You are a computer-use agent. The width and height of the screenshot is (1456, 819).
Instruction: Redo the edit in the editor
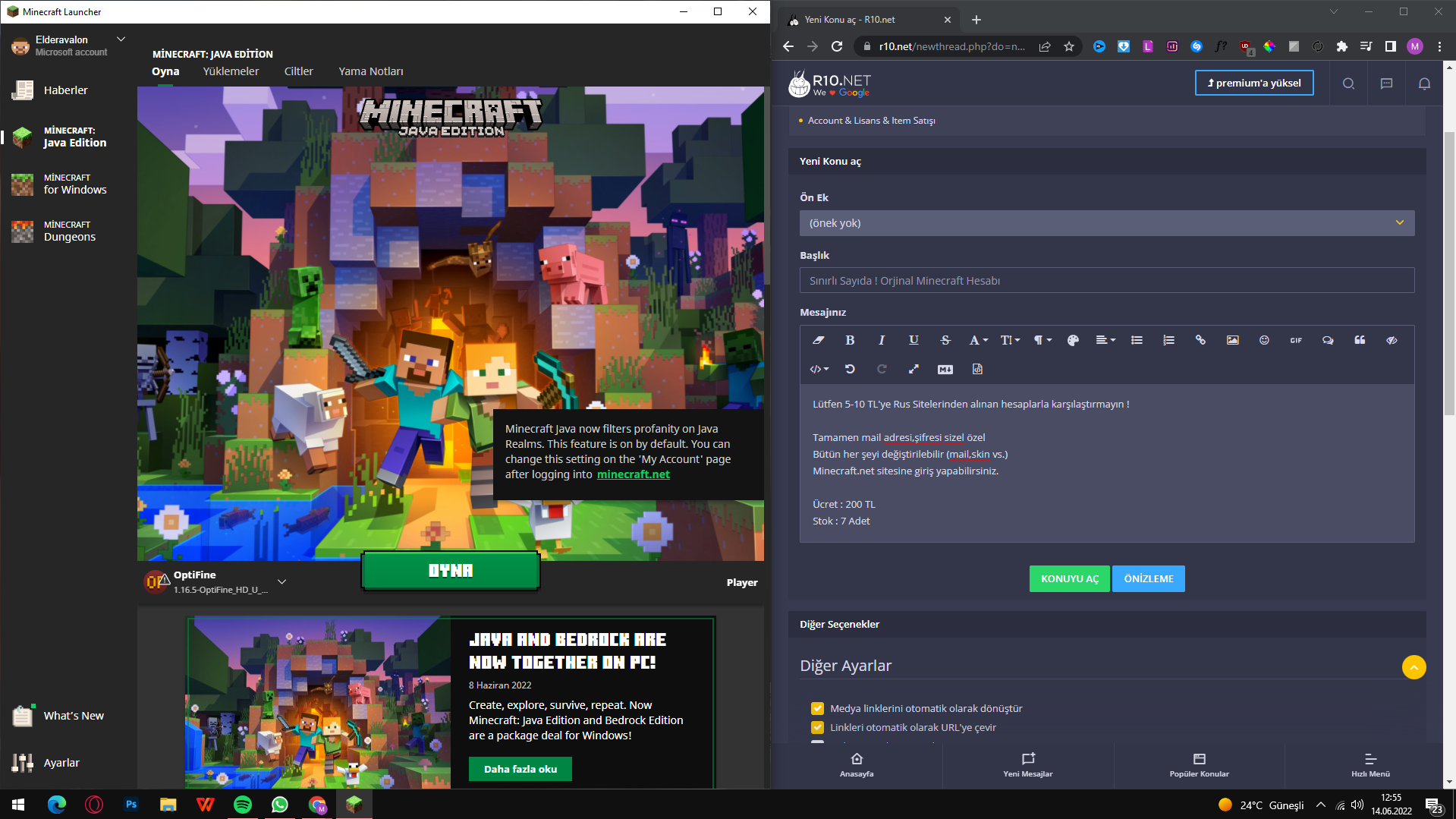coord(882,369)
